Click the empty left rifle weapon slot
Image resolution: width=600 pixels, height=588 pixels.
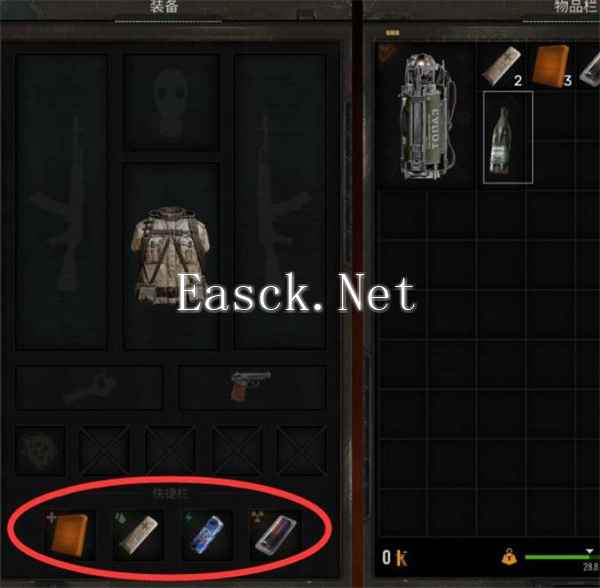point(61,202)
